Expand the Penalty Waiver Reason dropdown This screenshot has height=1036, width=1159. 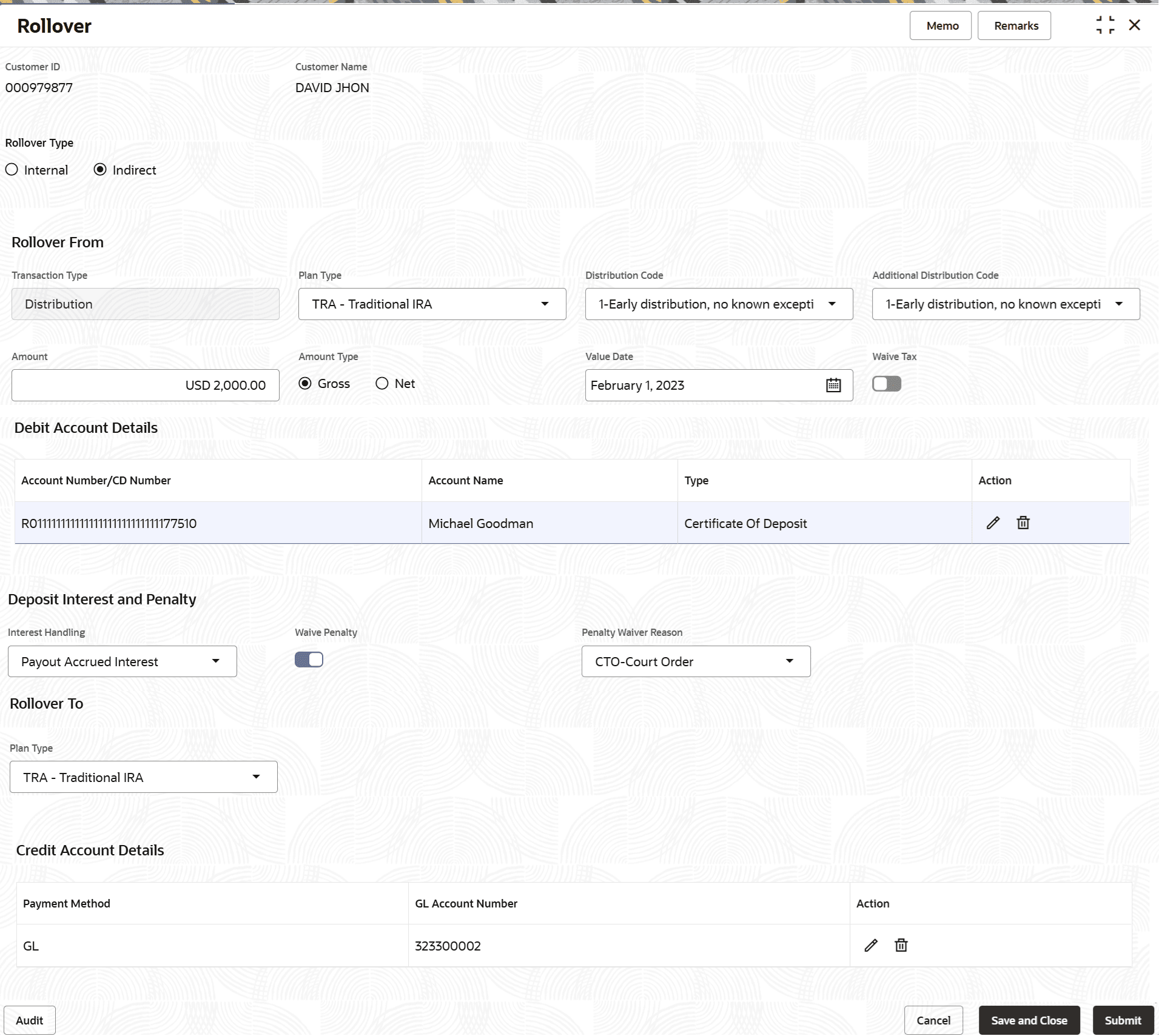coord(696,661)
